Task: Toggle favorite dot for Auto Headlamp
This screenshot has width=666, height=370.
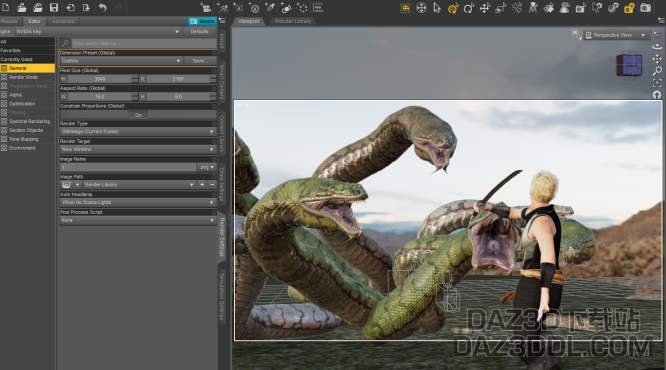Action: click(x=214, y=195)
